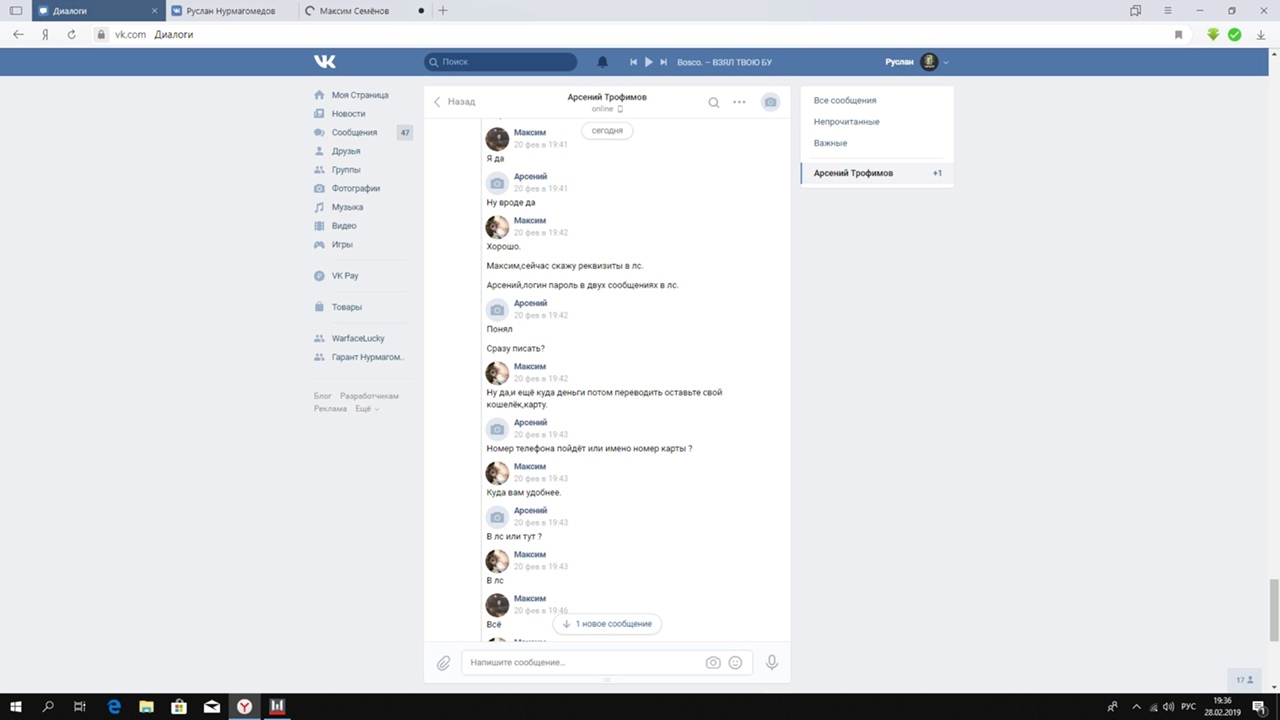Expand the 'Ещё' footer dropdown
The height and width of the screenshot is (720, 1280).
tap(366, 409)
